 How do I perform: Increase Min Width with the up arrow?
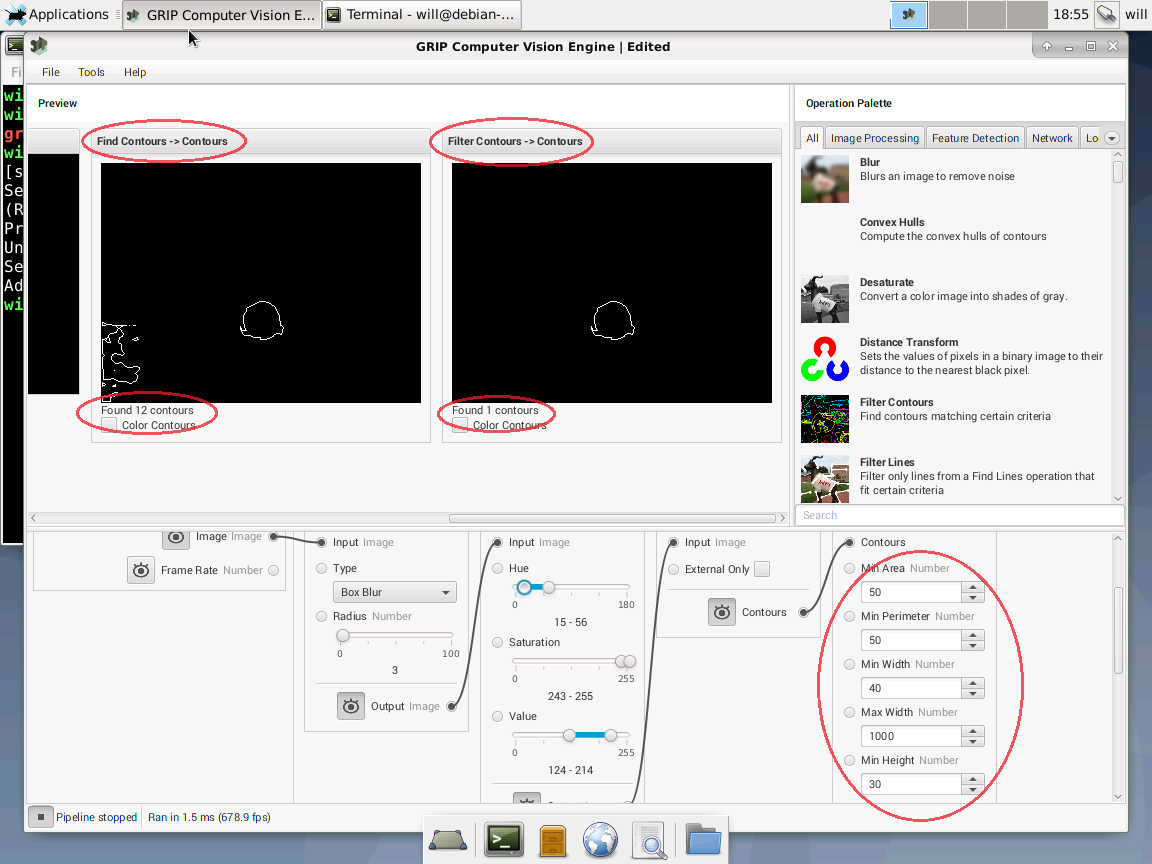coord(973,683)
